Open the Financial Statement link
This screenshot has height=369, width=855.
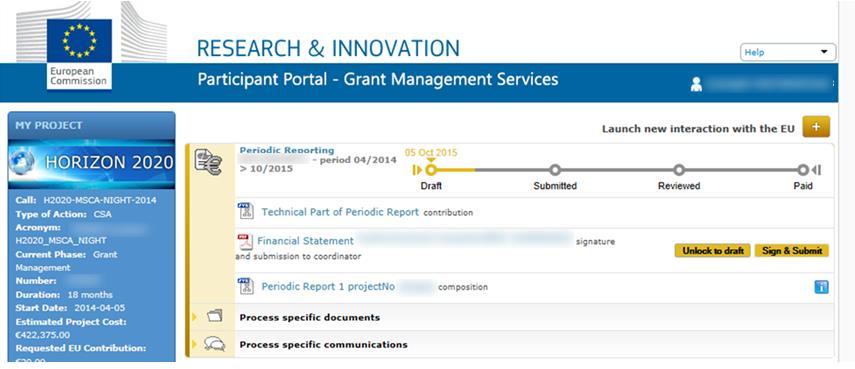pos(305,241)
